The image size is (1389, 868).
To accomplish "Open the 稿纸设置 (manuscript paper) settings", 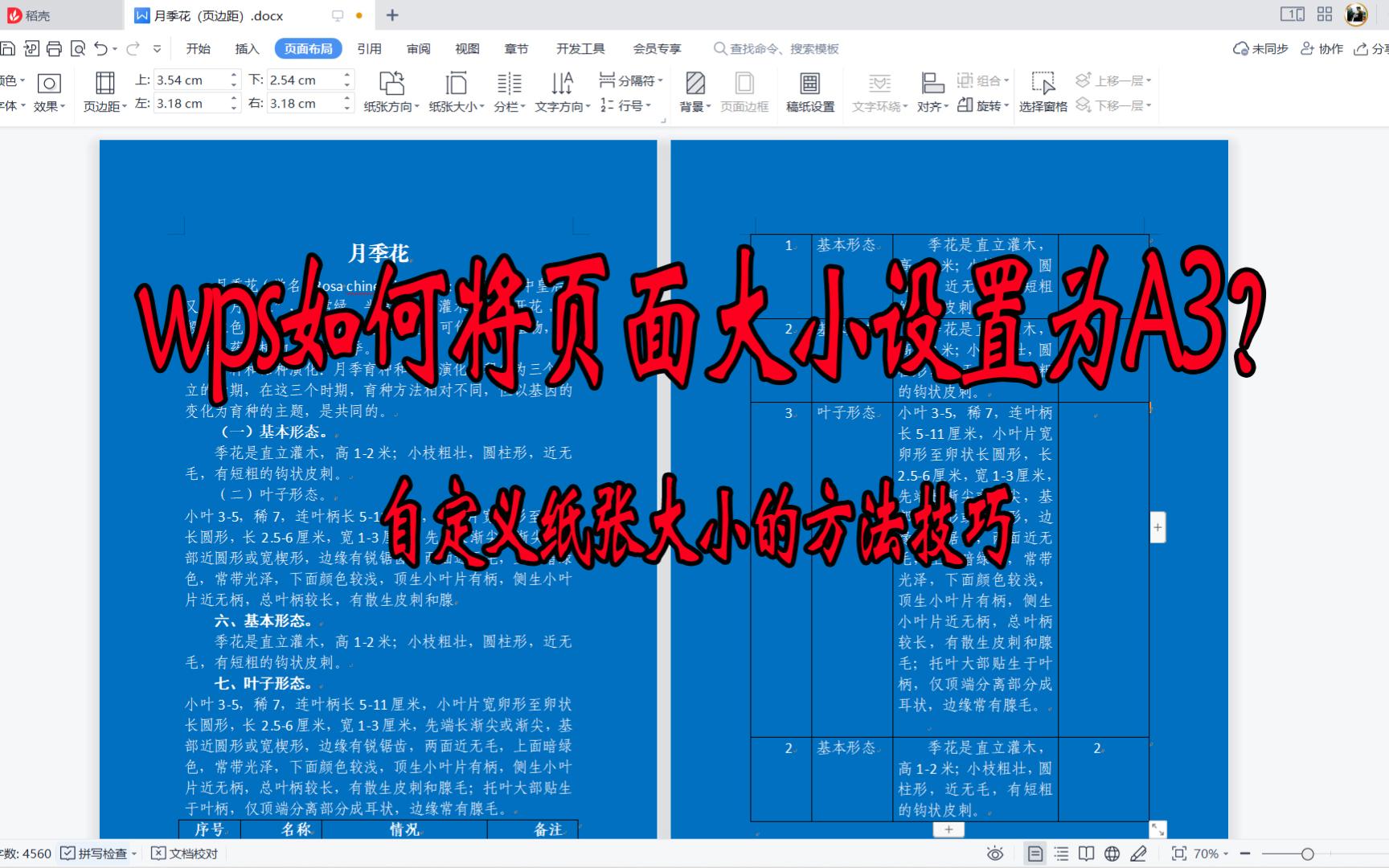I will (x=809, y=90).
